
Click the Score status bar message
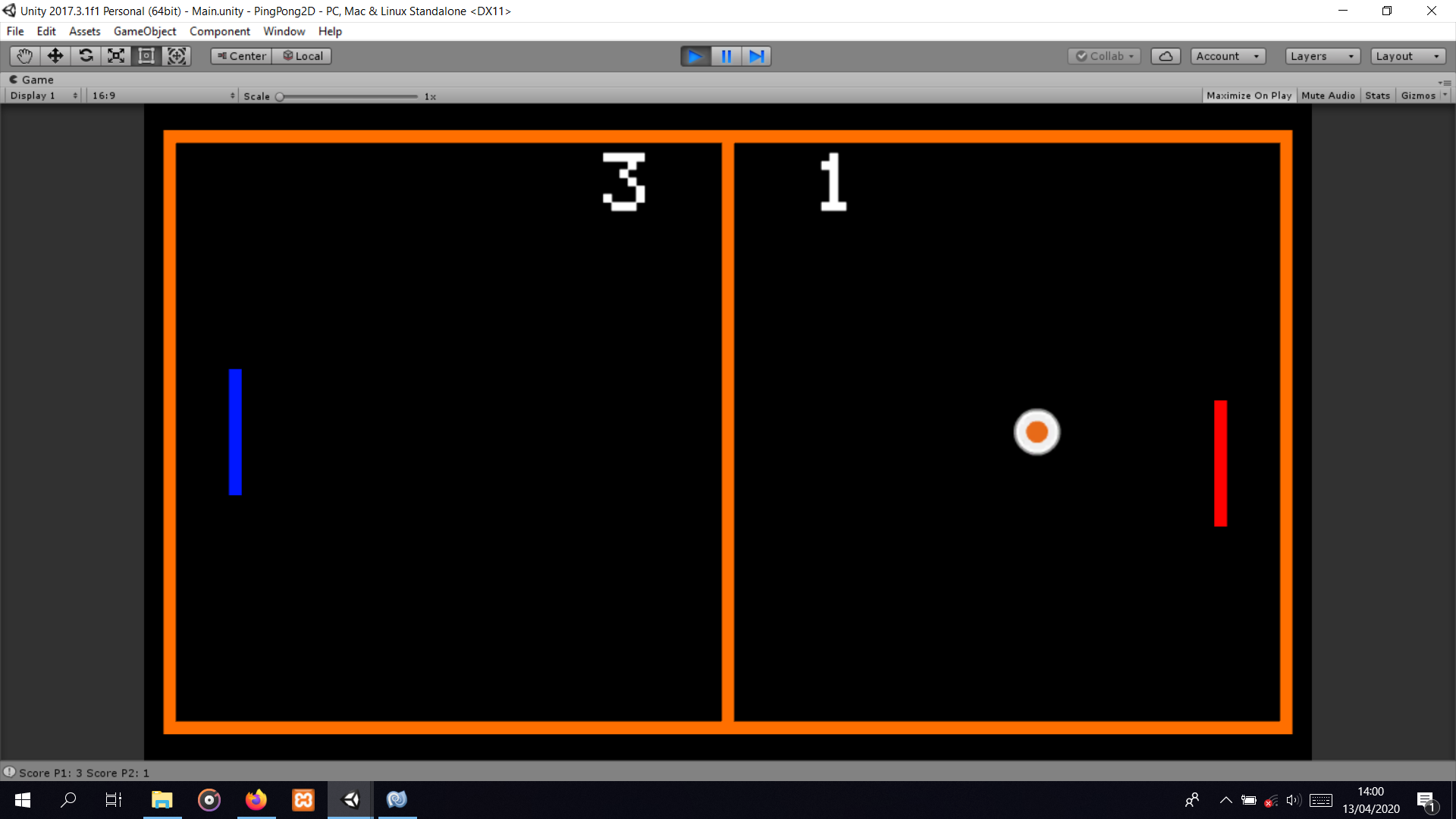tap(83, 772)
